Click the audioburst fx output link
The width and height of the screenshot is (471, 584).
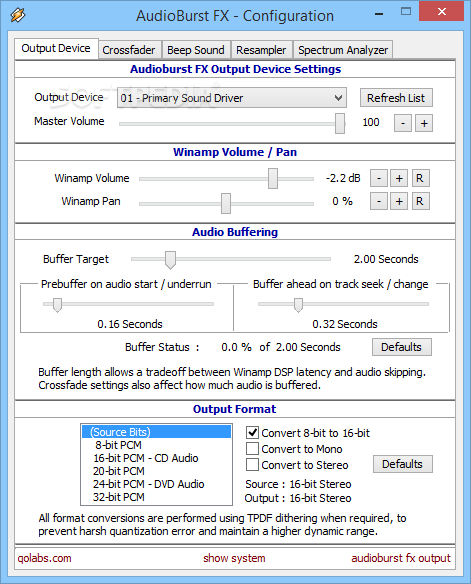[x=401, y=558]
